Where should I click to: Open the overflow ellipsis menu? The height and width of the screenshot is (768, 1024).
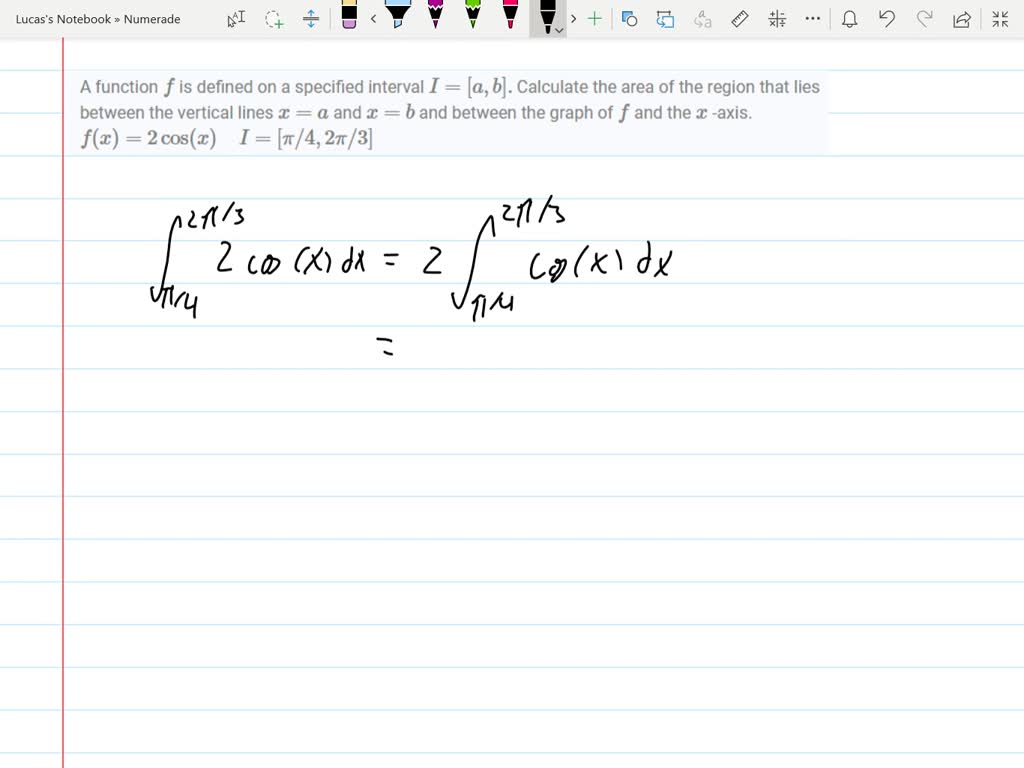point(812,18)
